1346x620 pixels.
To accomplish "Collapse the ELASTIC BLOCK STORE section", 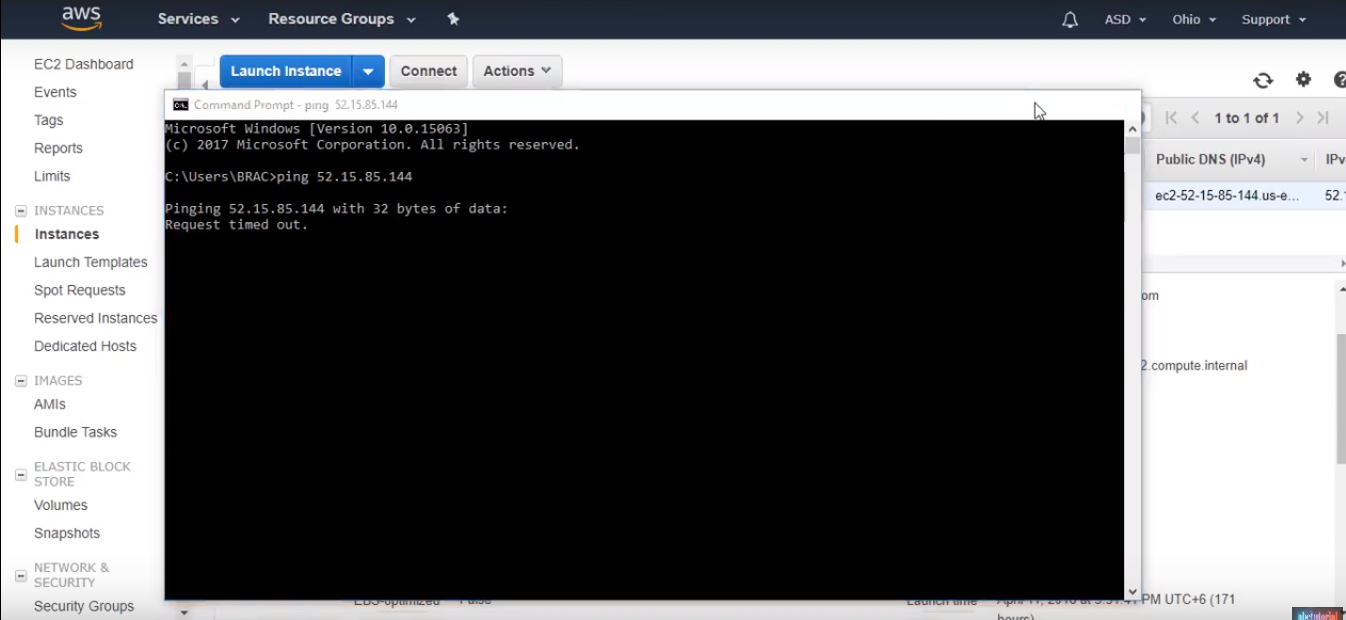I will (x=21, y=474).
